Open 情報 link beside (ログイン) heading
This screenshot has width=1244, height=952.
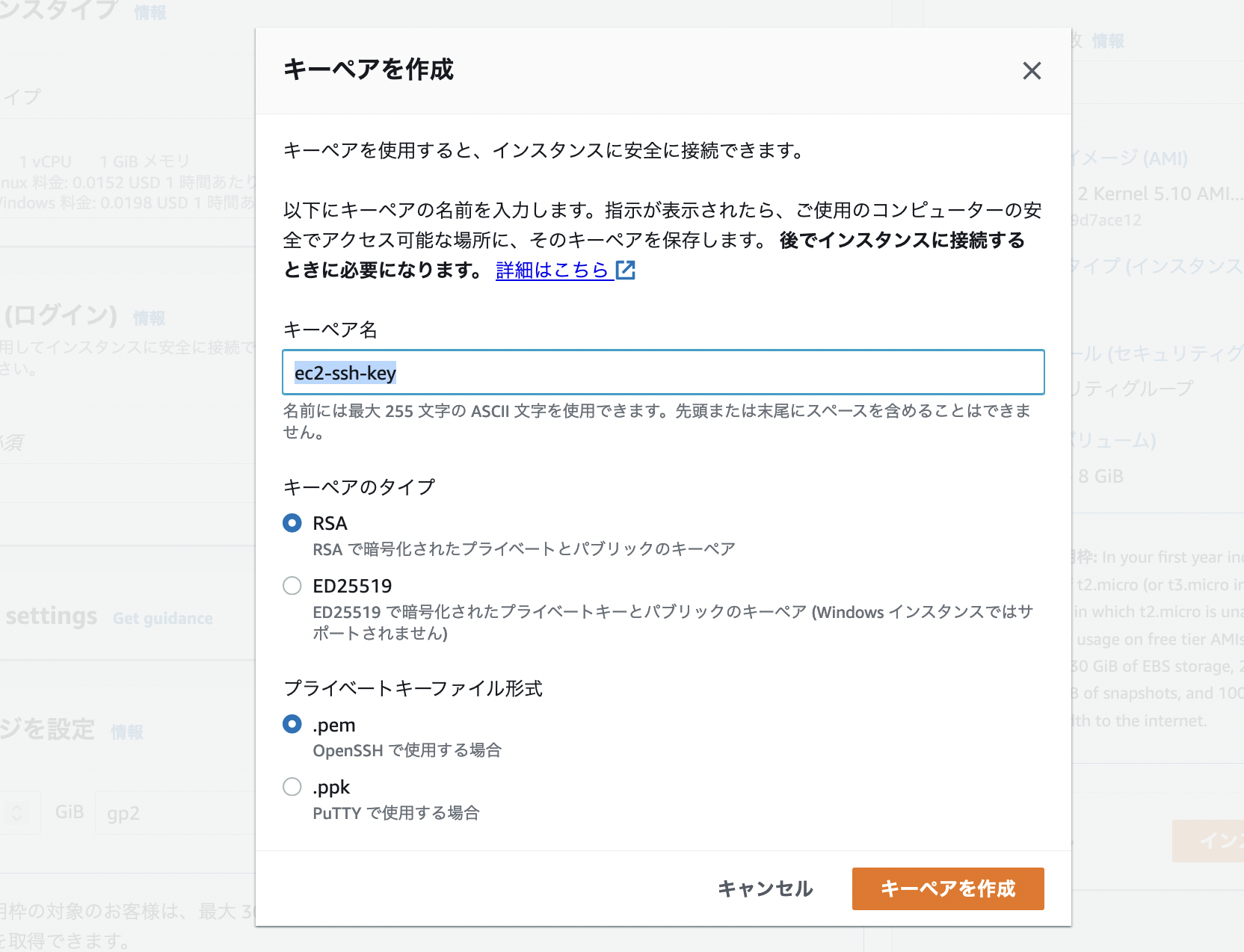pos(149,318)
